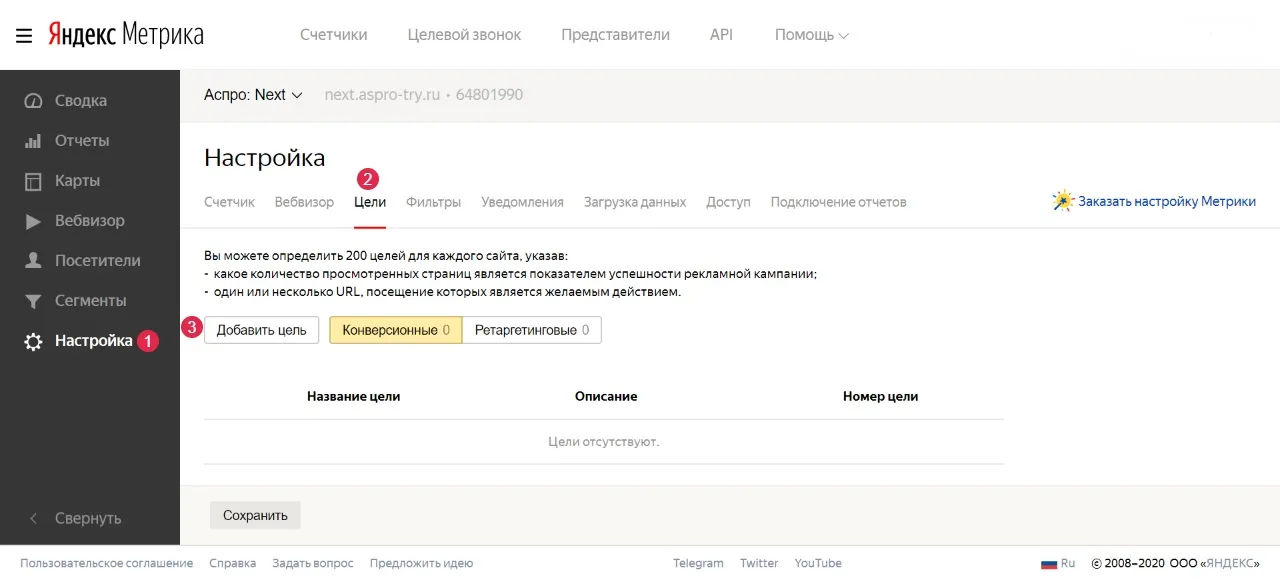Click the Настройка gear icon
Screen dimensions: 1280x582
point(34,341)
